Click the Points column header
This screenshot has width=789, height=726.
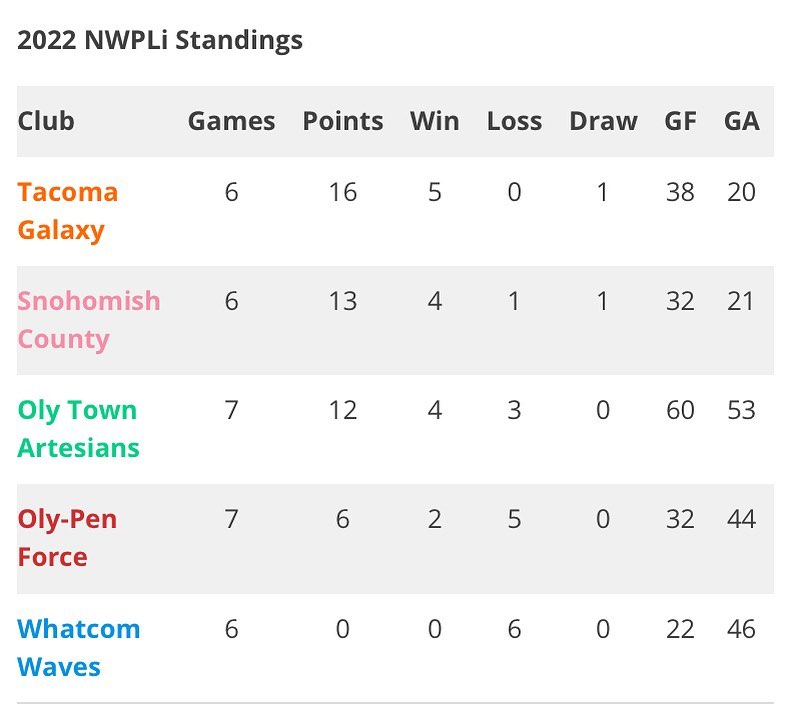pos(343,121)
